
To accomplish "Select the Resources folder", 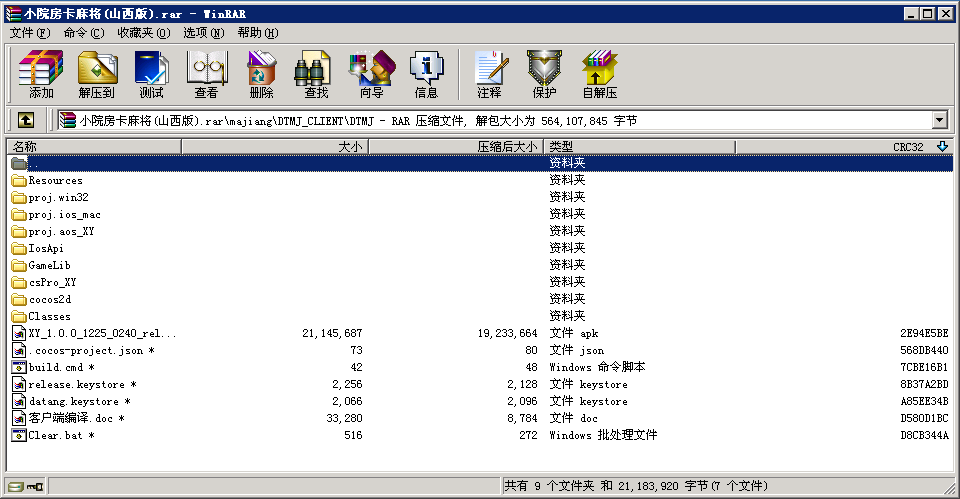I will (x=55, y=181).
